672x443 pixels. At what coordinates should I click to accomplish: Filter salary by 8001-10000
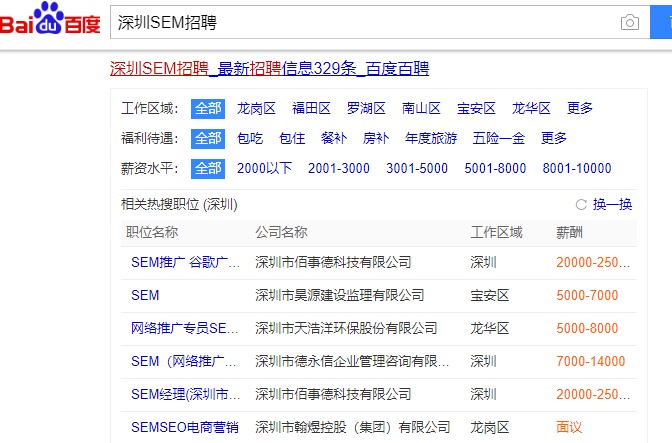[577, 169]
